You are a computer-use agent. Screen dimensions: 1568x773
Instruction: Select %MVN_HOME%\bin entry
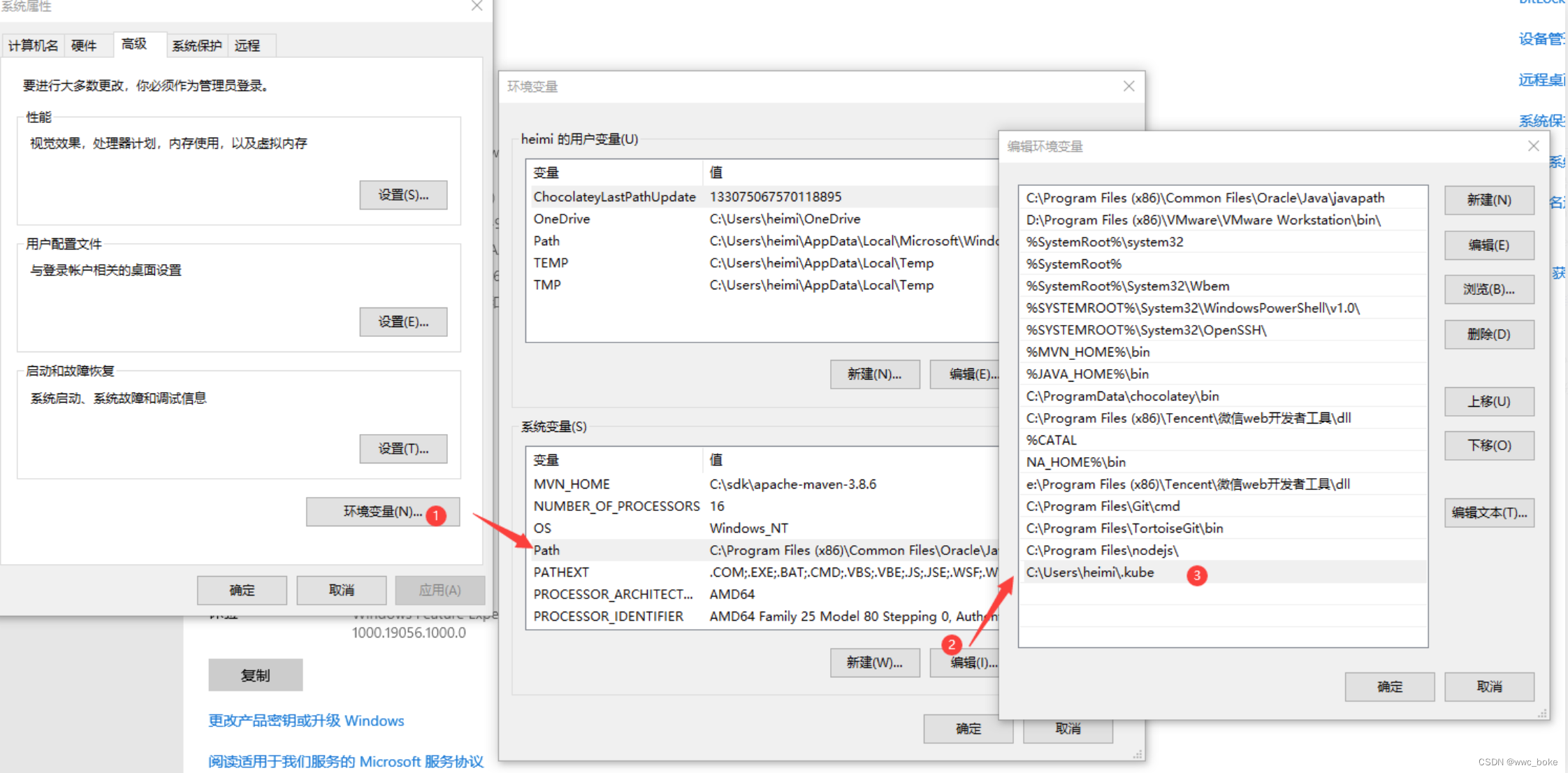click(1223, 352)
